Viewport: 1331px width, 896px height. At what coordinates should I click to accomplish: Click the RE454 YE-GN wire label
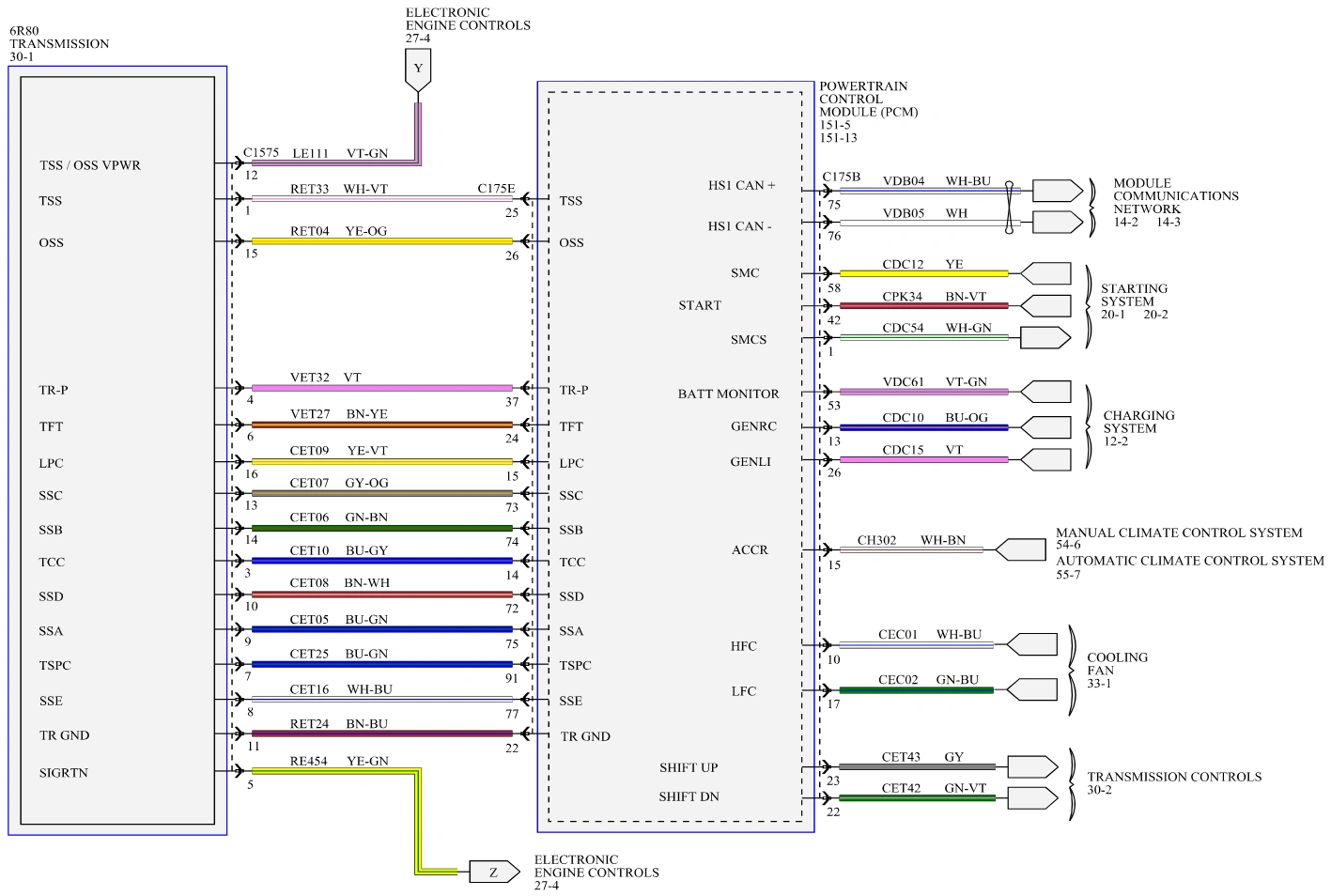coord(339,761)
